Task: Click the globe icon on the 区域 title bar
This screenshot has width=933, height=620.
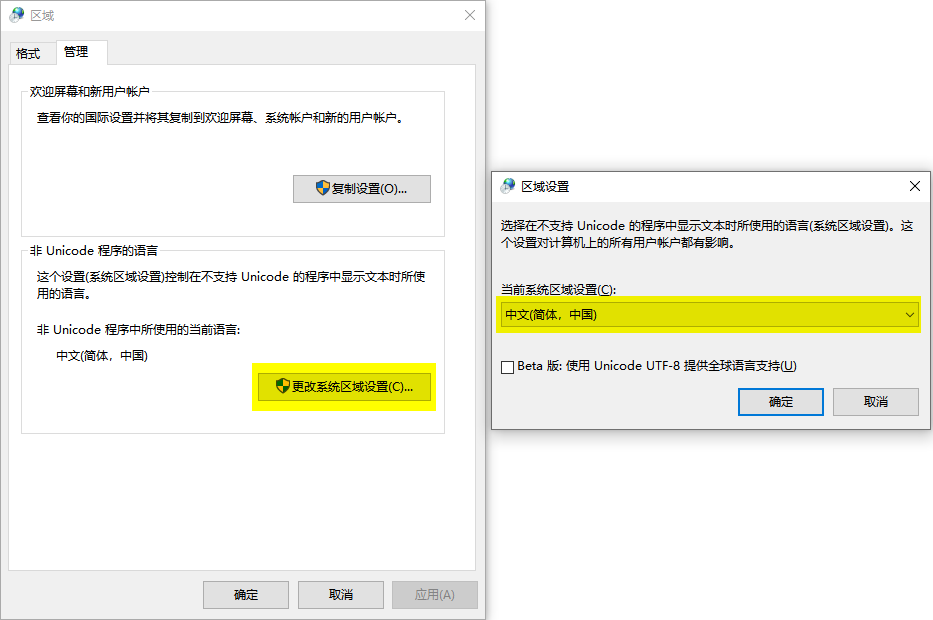Action: click(18, 16)
